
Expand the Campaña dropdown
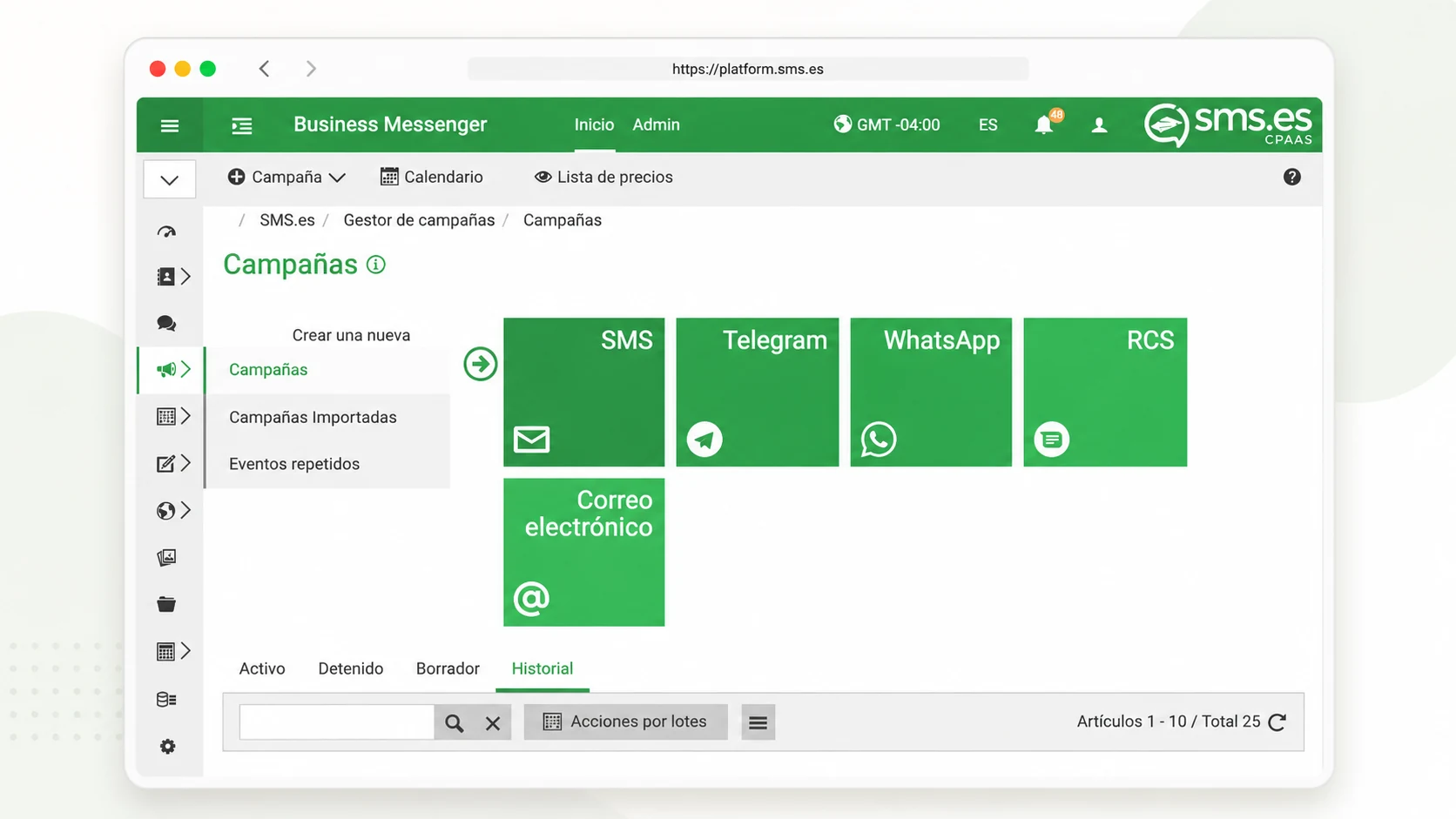(x=286, y=177)
